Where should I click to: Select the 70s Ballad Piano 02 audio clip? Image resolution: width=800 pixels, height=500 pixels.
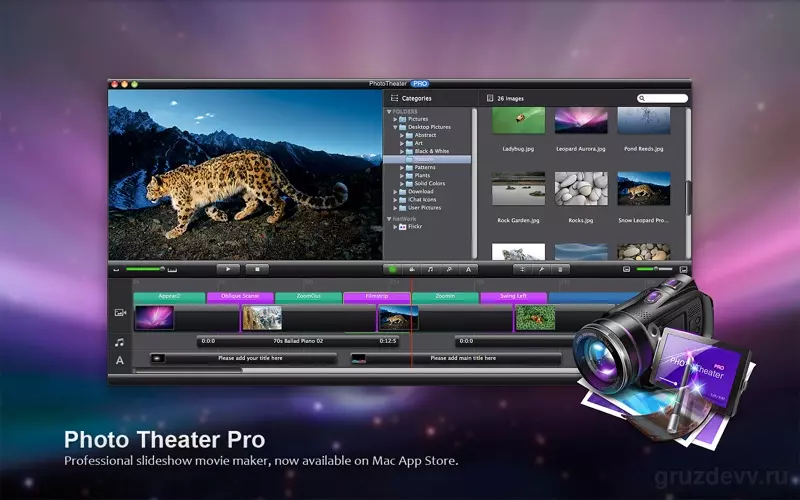pyautogui.click(x=298, y=341)
